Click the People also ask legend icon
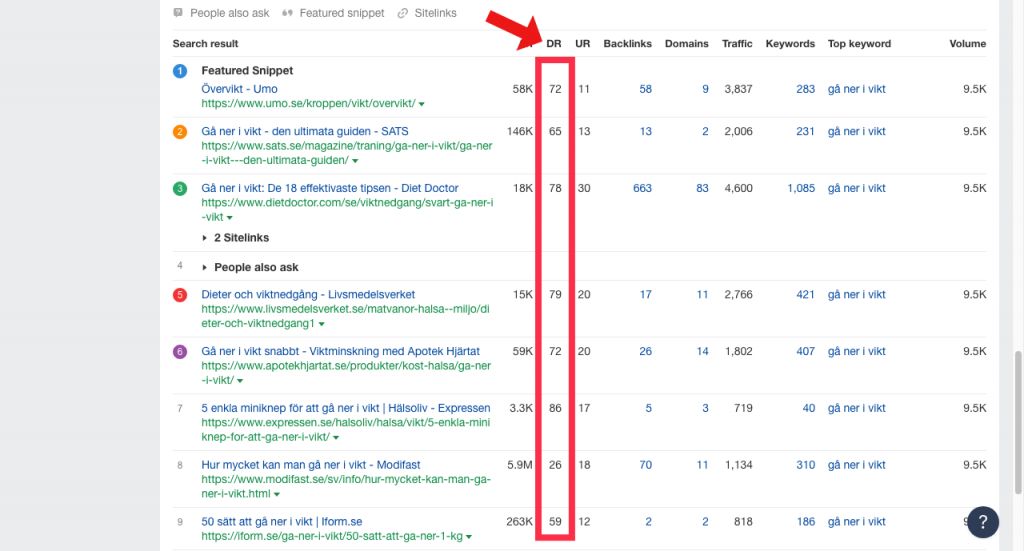The height and width of the screenshot is (551, 1024). (178, 12)
